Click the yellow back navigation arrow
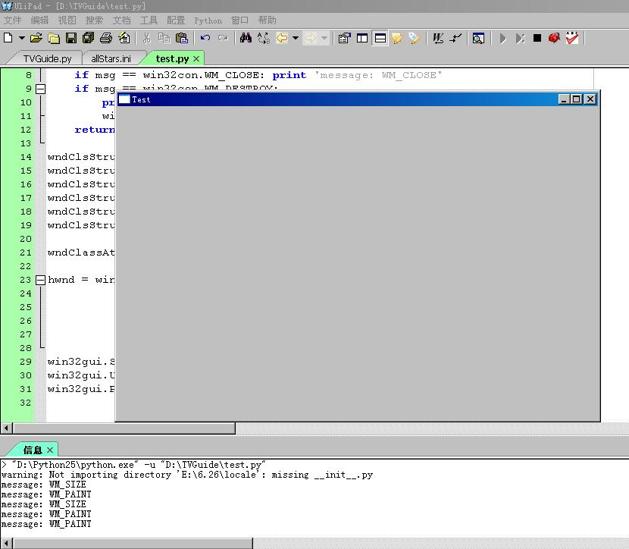Viewport: 629px width, 549px height. click(x=282, y=38)
